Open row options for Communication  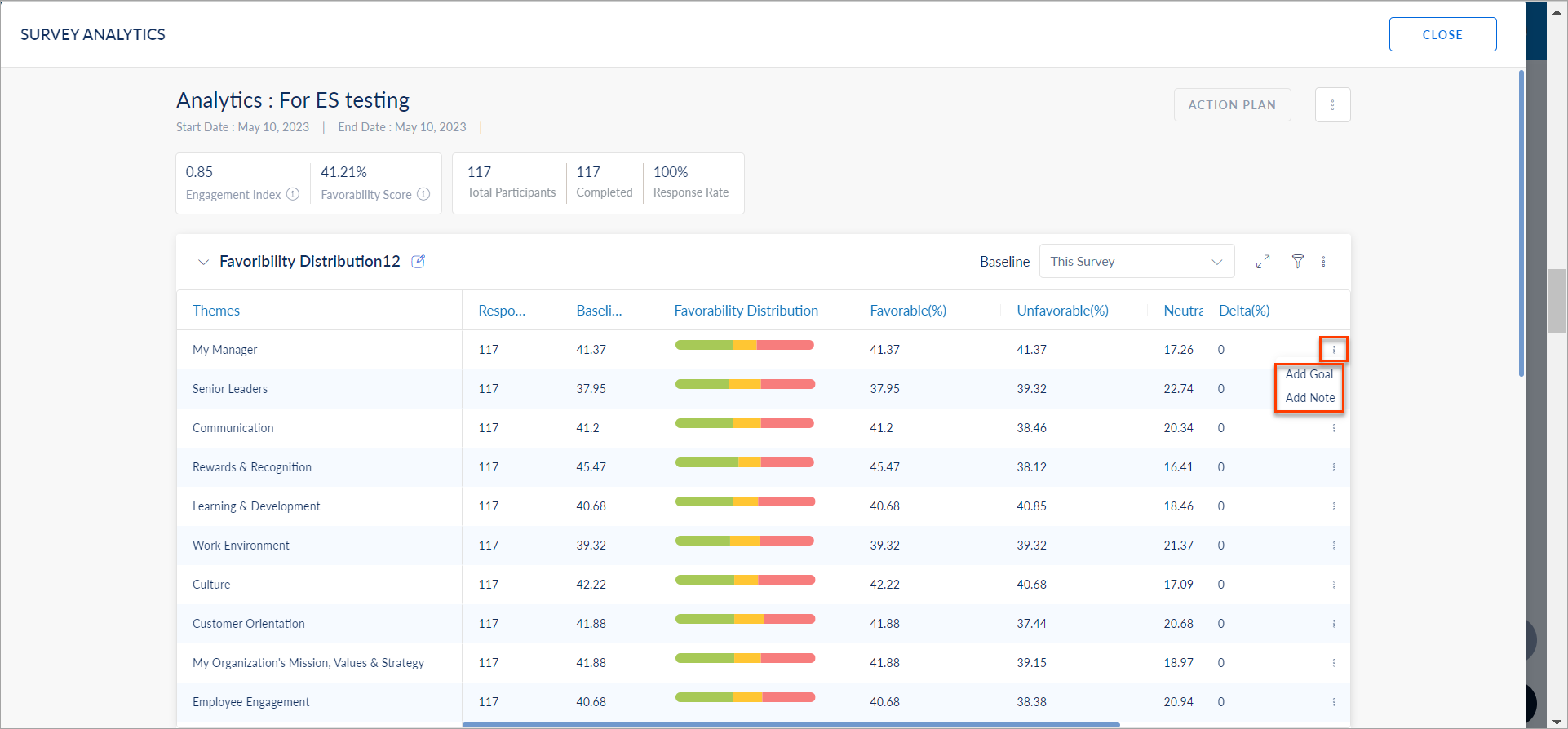(1334, 428)
